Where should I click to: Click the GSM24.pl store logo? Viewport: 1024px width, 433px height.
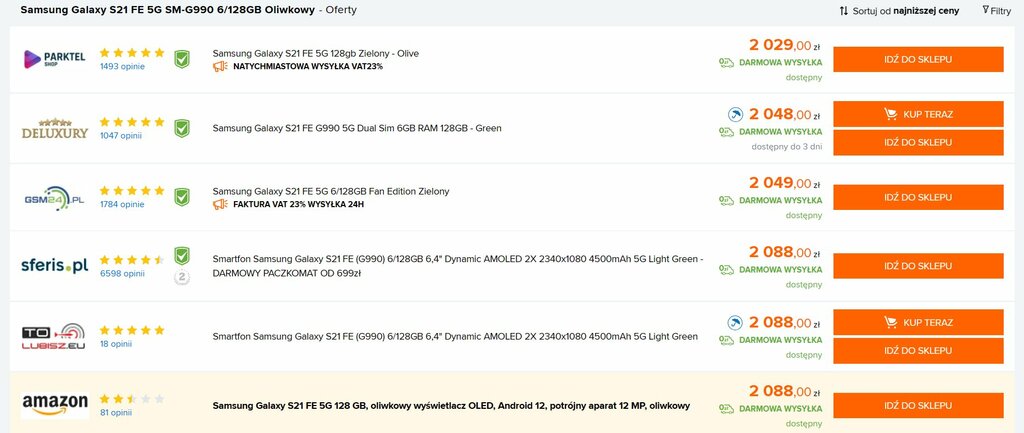point(54,198)
